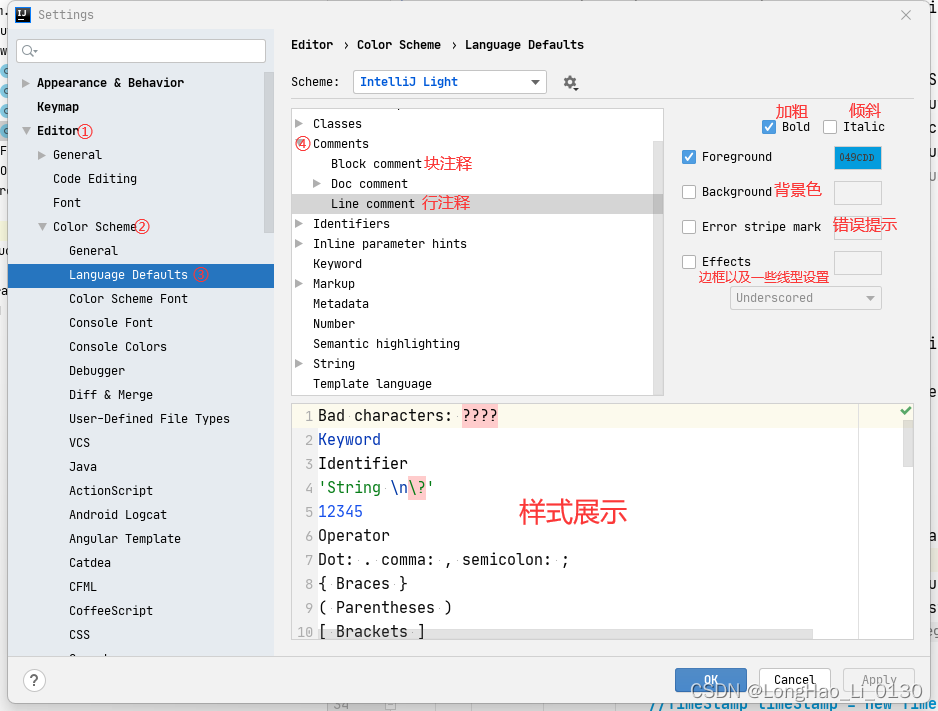Viewport: 938px width, 711px height.
Task: Open ActionScript color settings
Action: tap(111, 490)
